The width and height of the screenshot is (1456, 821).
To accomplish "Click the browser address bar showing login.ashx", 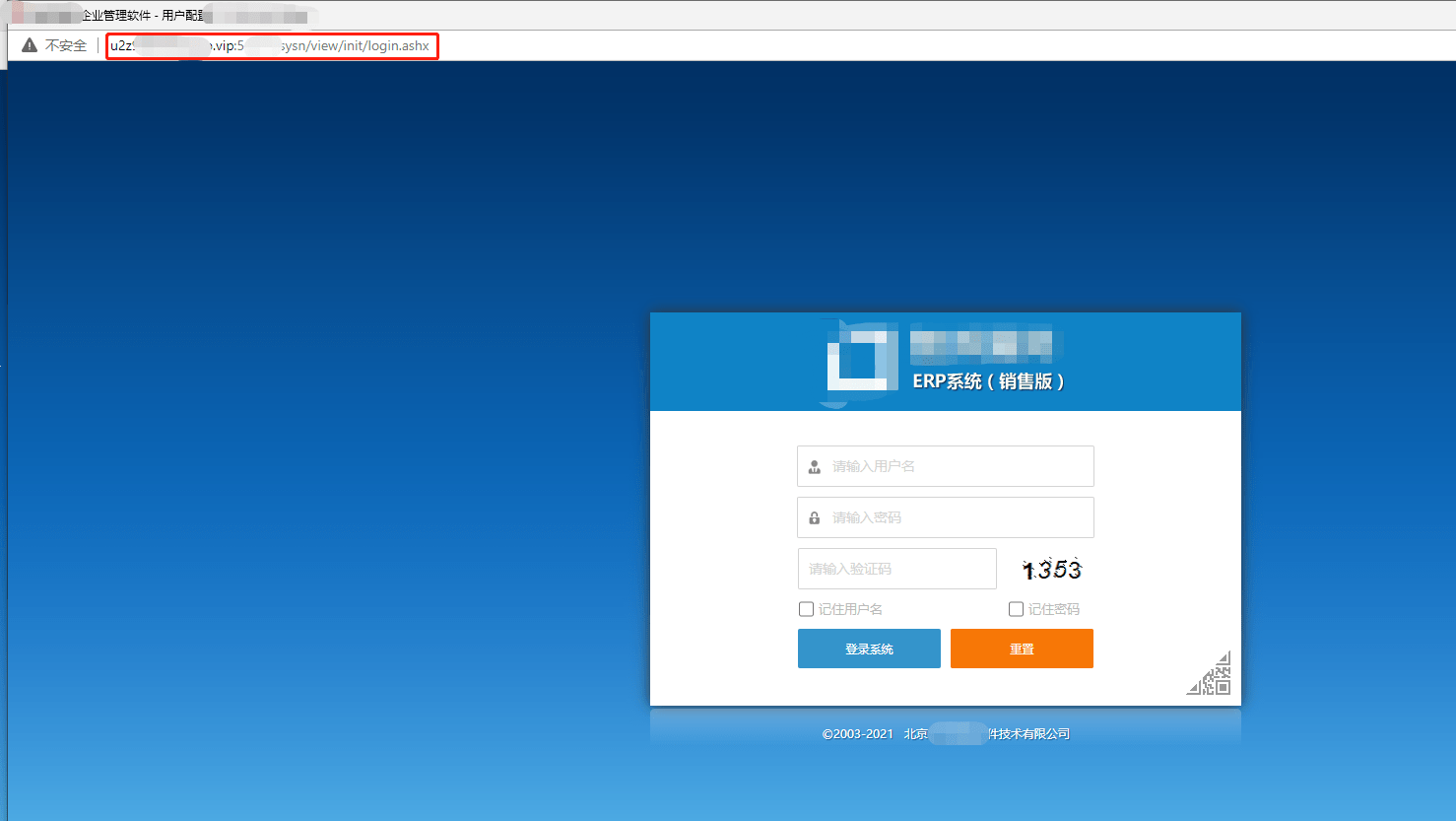I will click(x=271, y=45).
